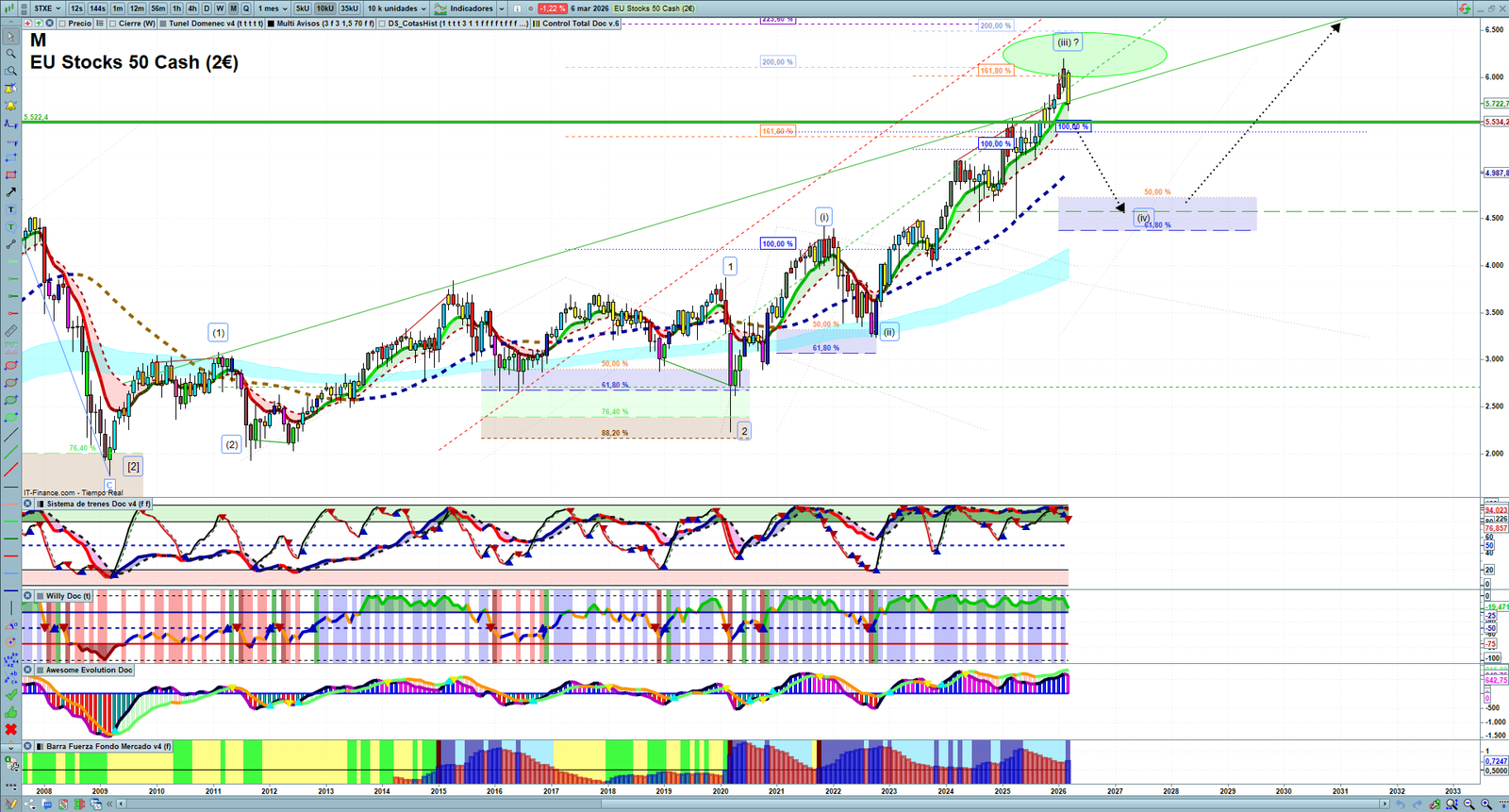The image size is (1509, 812).
Task: Select the segment line tool
Action: pos(10,244)
